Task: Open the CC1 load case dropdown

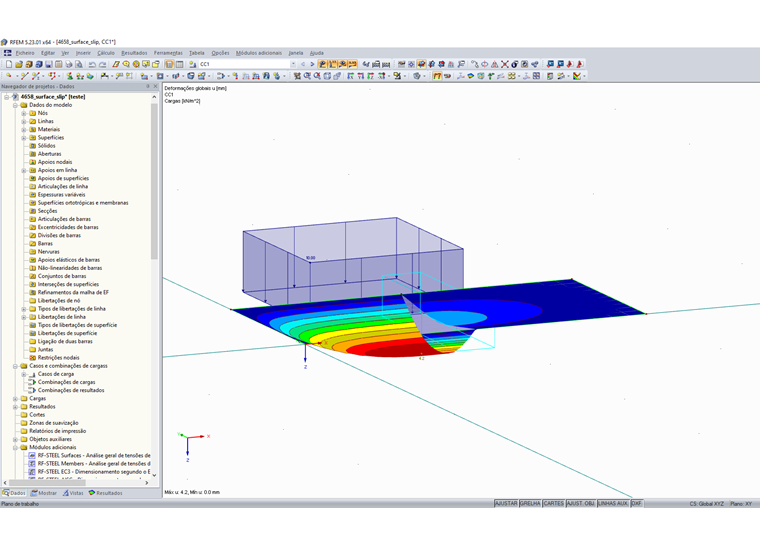Action: 293,64
